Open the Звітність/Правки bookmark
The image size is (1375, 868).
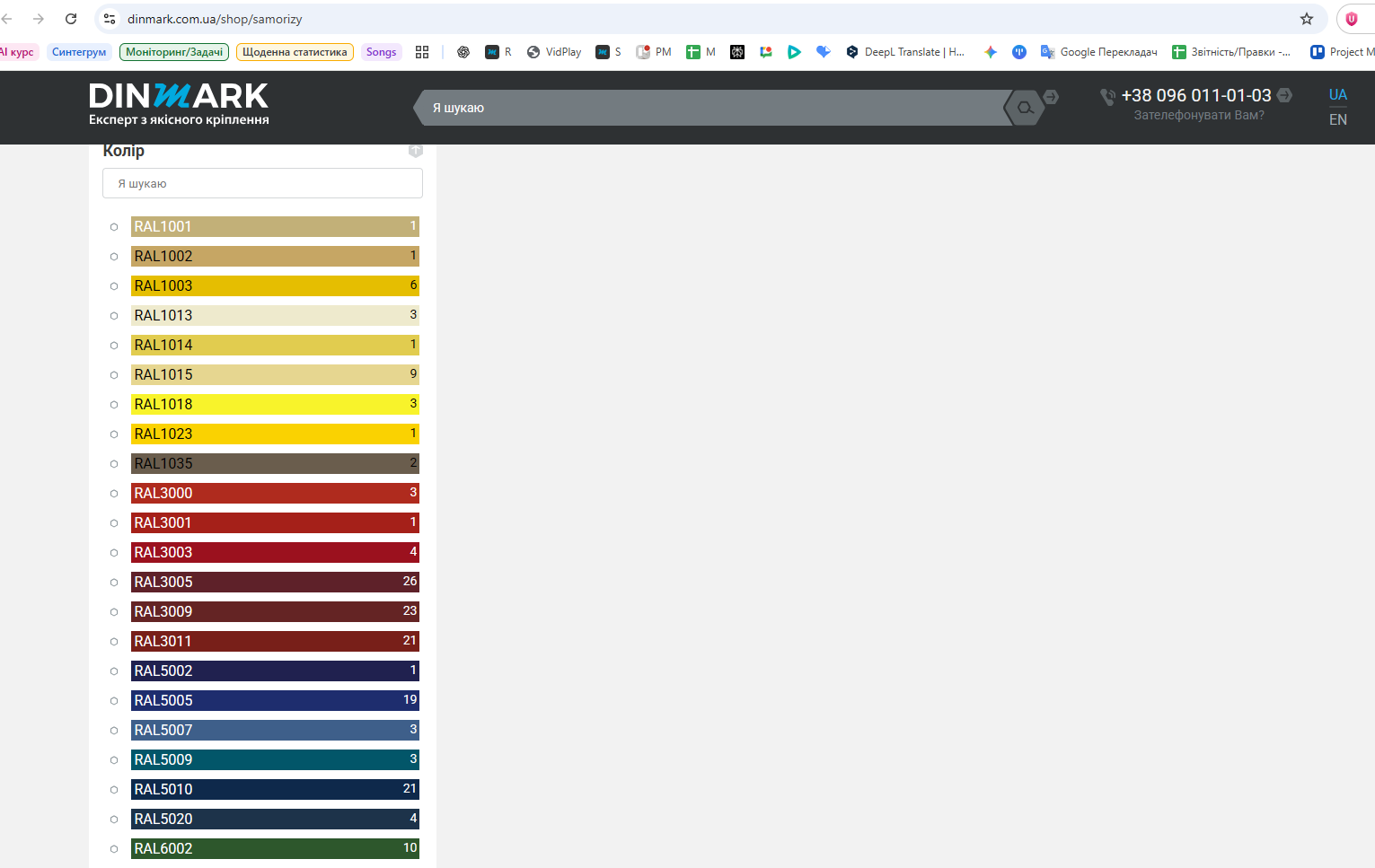pos(1231,52)
